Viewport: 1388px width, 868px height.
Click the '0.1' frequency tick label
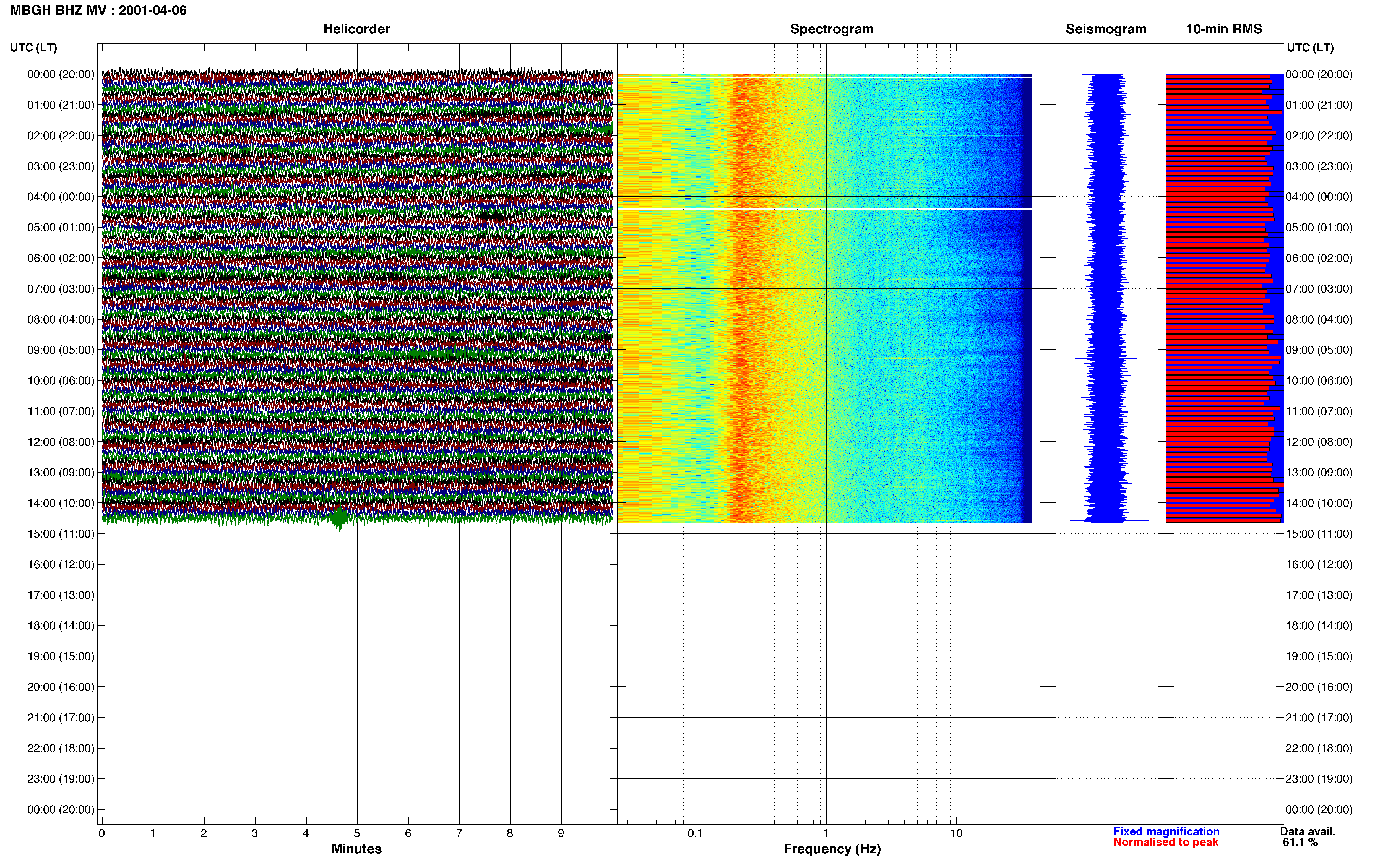(x=695, y=833)
